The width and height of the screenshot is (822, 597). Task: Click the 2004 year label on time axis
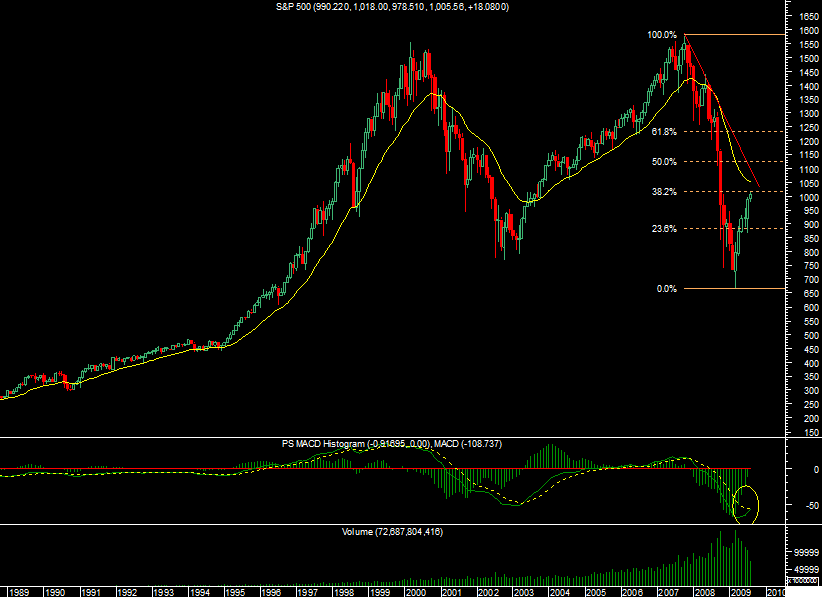tap(560, 592)
